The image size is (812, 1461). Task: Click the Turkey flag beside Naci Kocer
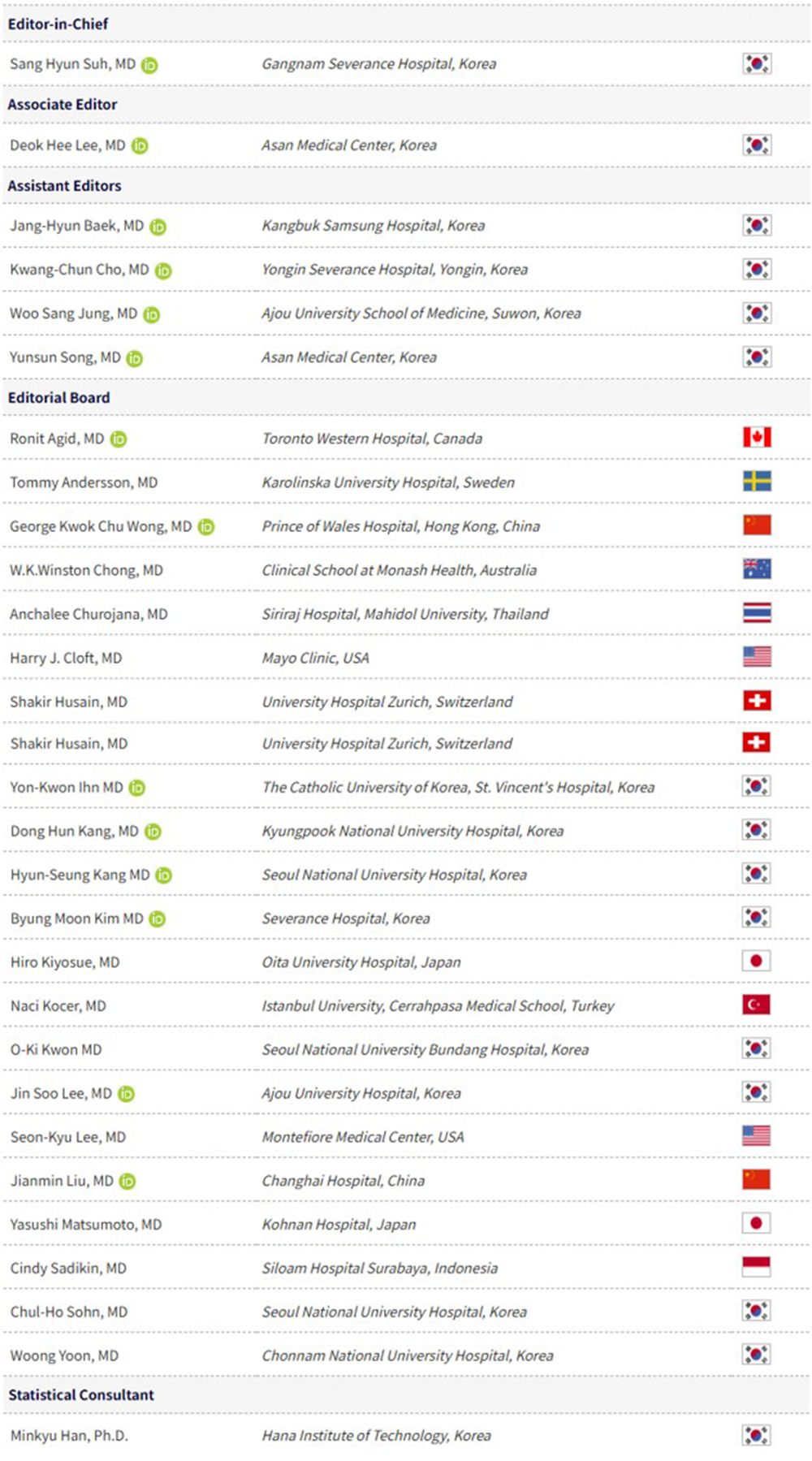[756, 1005]
